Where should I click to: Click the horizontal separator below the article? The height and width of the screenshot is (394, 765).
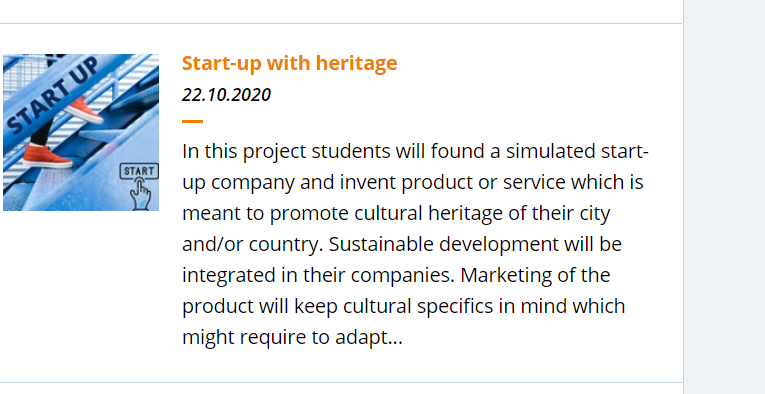(x=341, y=383)
